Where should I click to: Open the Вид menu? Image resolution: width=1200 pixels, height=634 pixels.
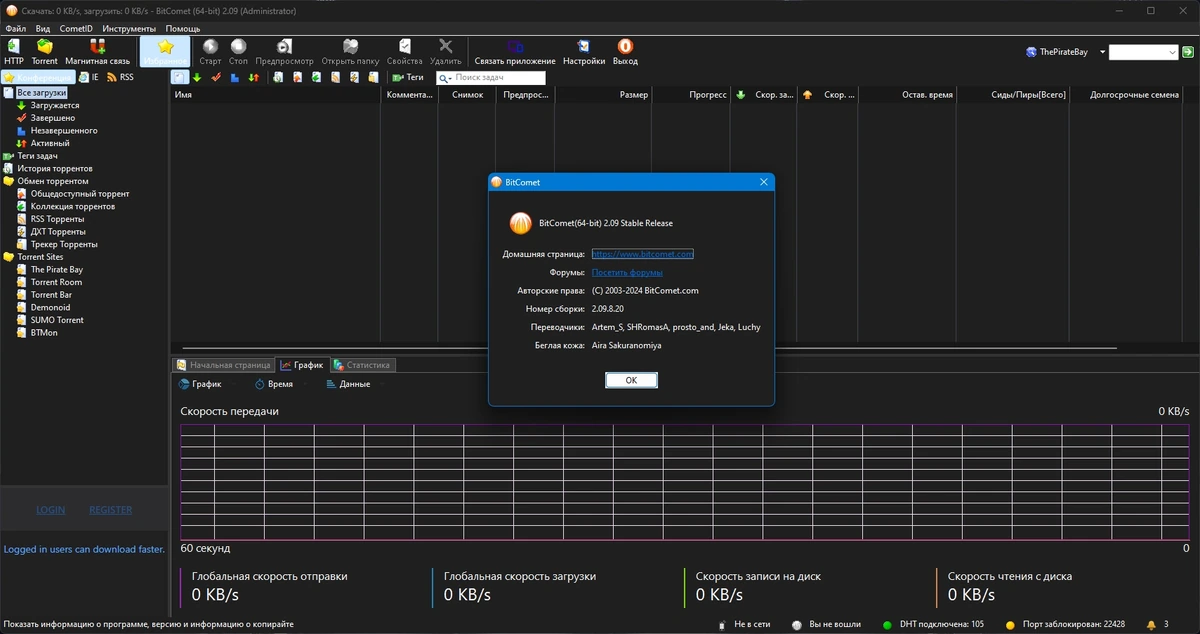[x=43, y=29]
